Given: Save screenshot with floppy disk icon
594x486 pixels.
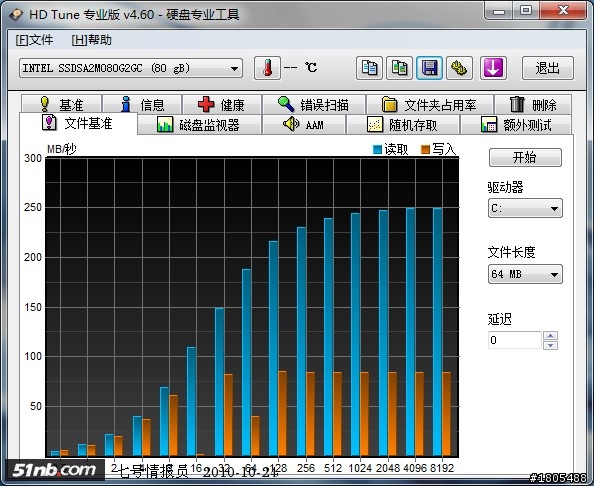Looking at the screenshot, I should [429, 68].
